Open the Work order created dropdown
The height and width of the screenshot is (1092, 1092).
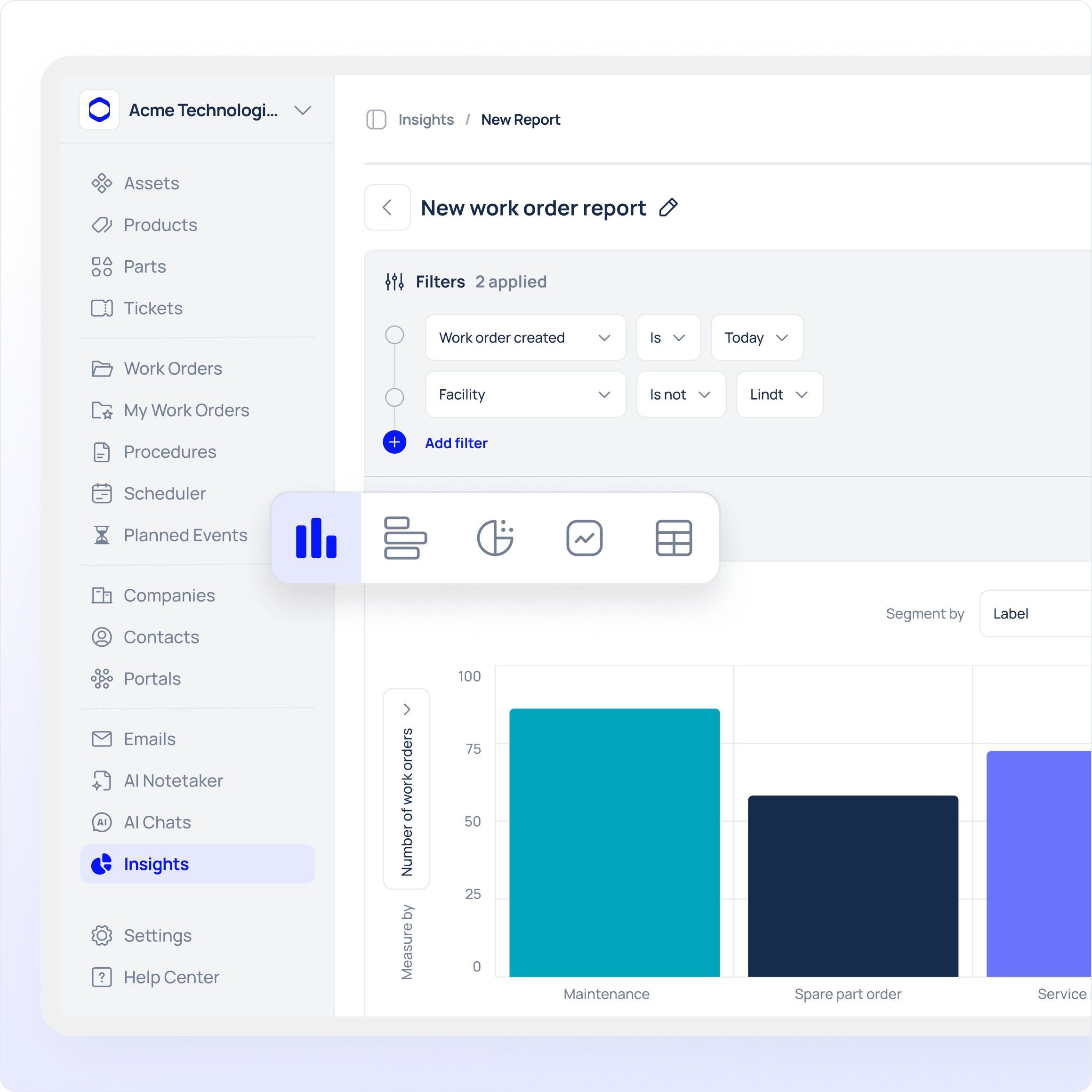pyautogui.click(x=525, y=338)
